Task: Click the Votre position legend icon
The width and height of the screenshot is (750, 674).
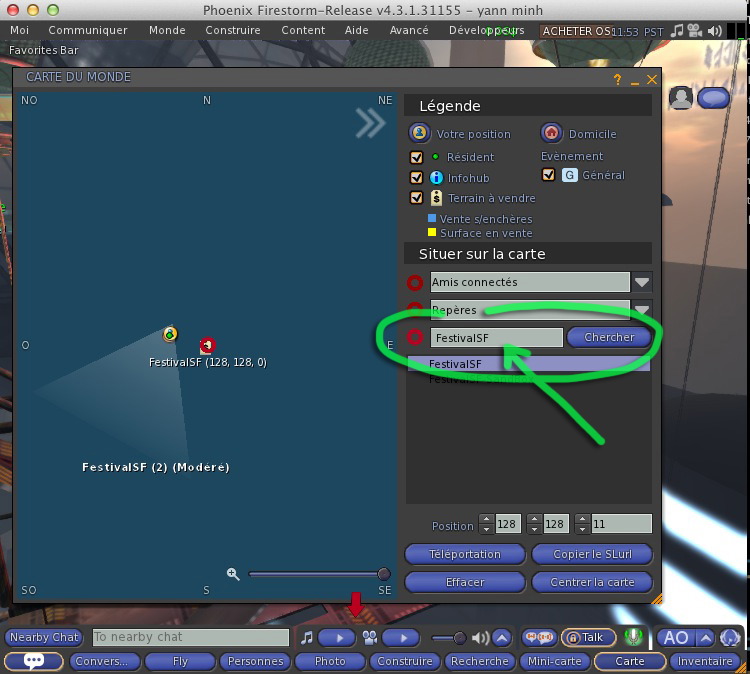Action: [x=419, y=133]
